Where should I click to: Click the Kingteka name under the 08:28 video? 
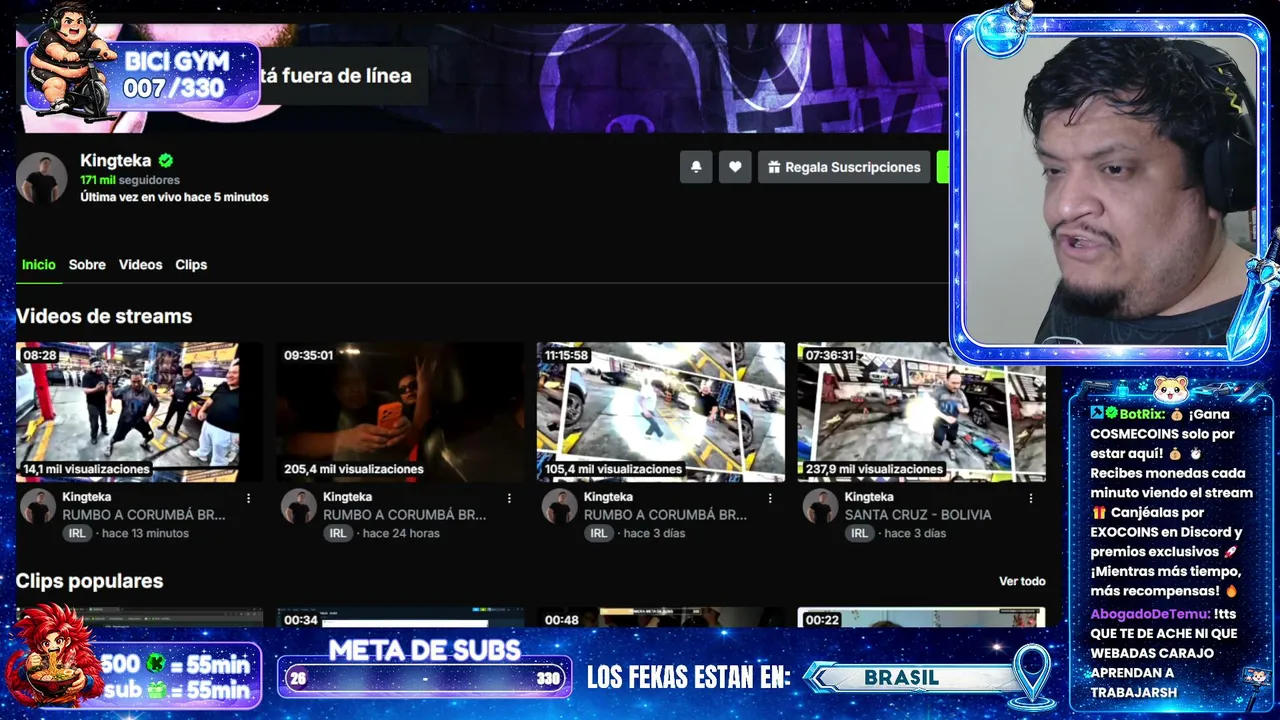87,497
